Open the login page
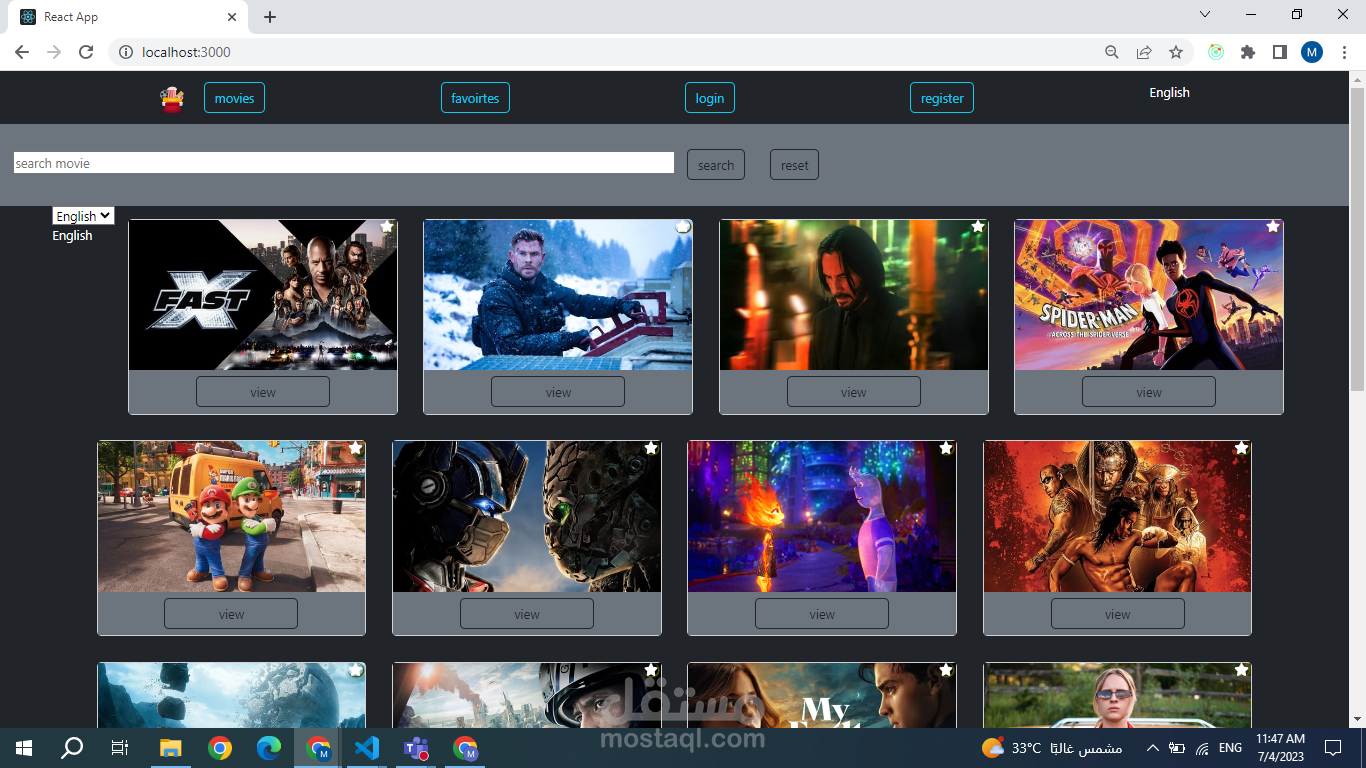 (710, 98)
